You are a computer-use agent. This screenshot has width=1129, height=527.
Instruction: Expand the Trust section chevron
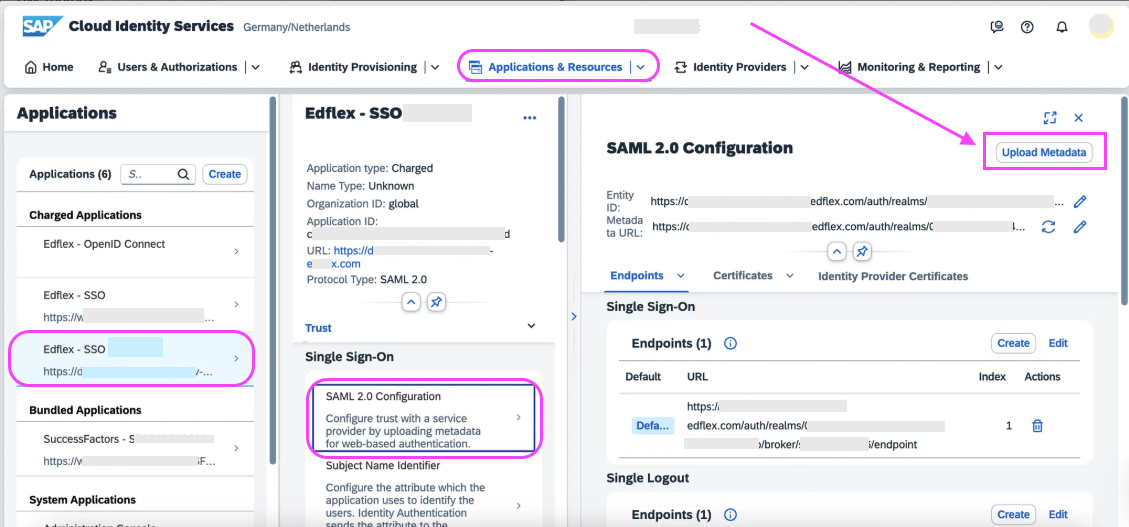[531, 326]
